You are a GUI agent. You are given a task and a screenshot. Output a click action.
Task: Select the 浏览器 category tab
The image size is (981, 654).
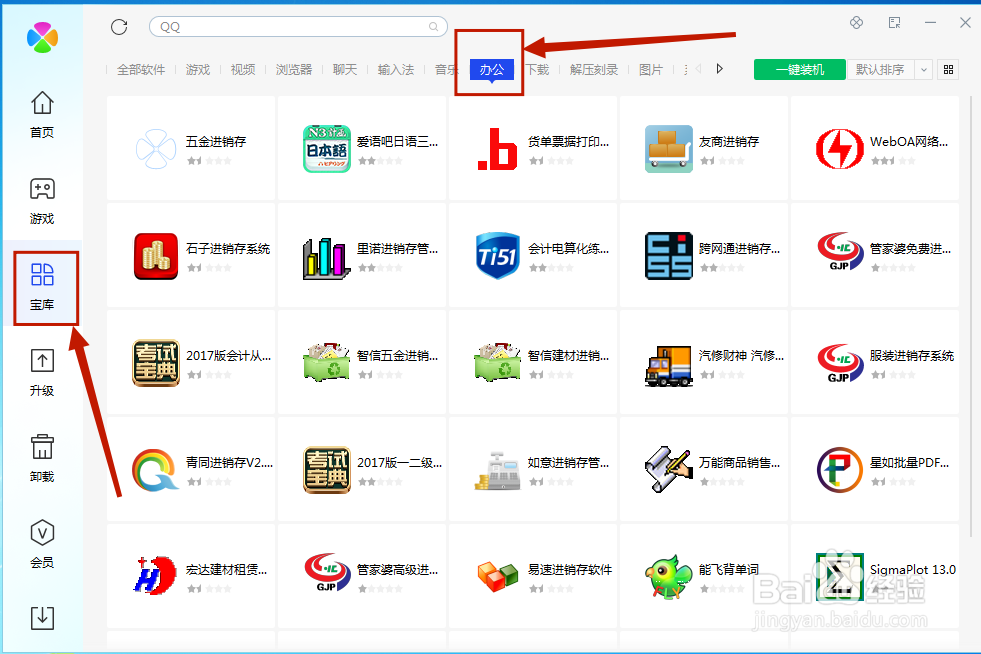coord(293,69)
